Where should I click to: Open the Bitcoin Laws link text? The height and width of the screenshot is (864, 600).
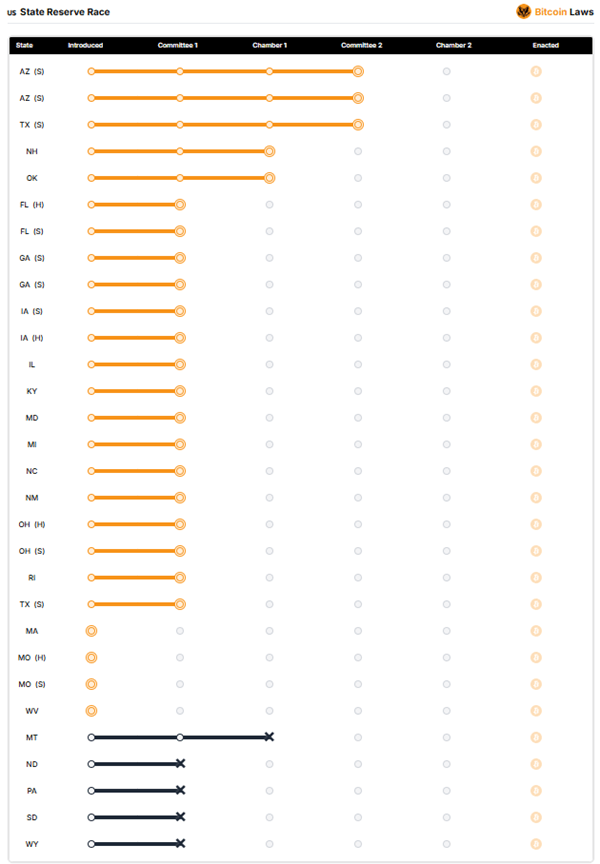(x=564, y=12)
